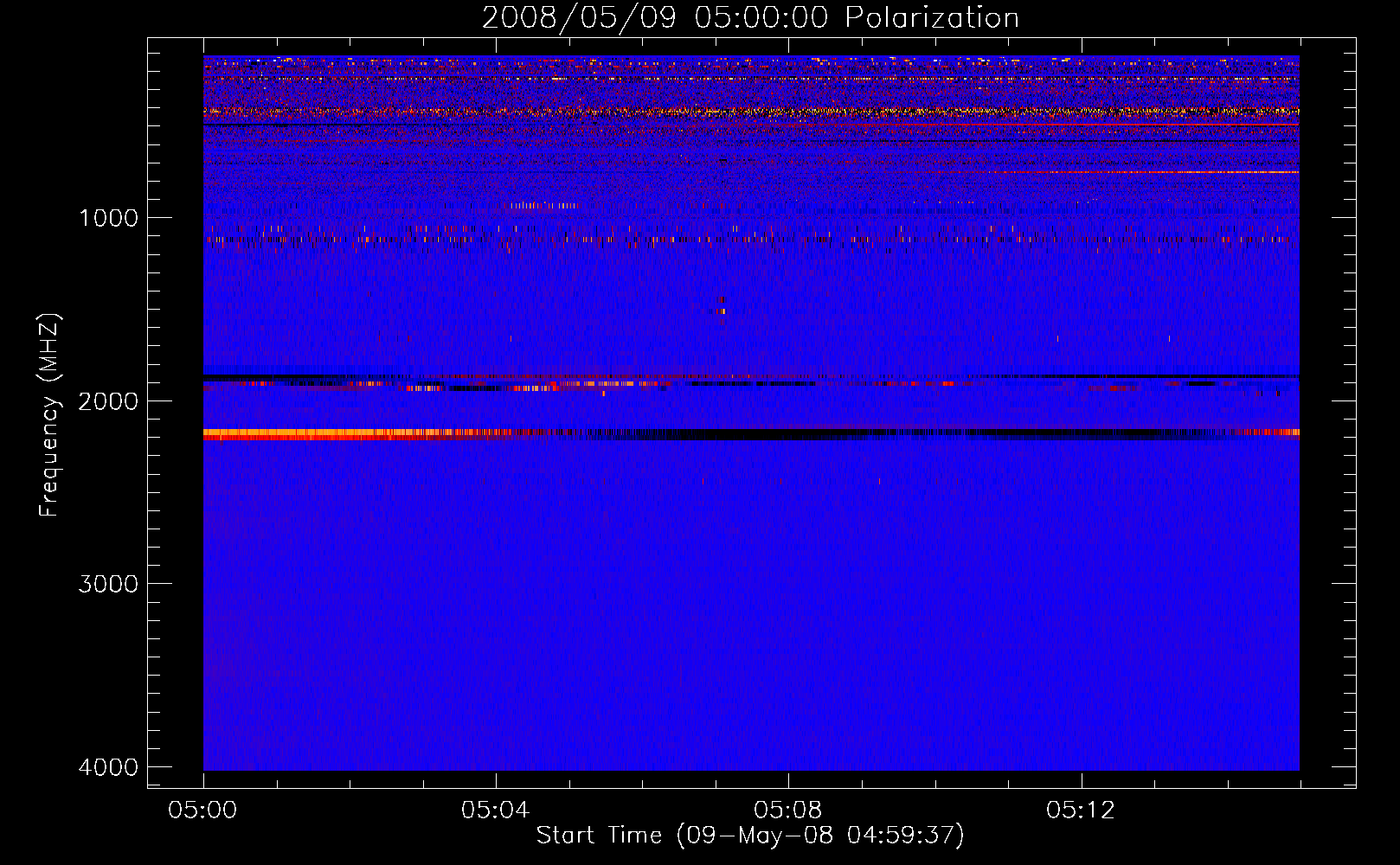
Task: Click the 1000 frequency tick label
Action: [108, 218]
